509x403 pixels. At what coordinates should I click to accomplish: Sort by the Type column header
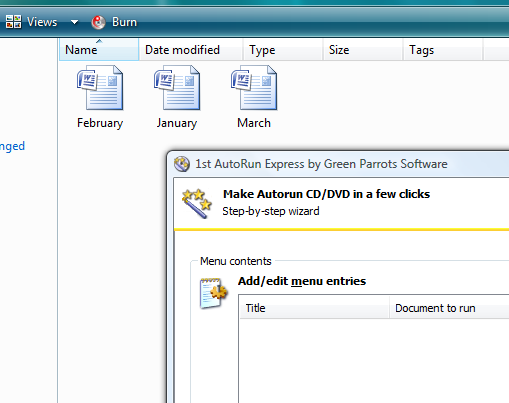point(283,50)
